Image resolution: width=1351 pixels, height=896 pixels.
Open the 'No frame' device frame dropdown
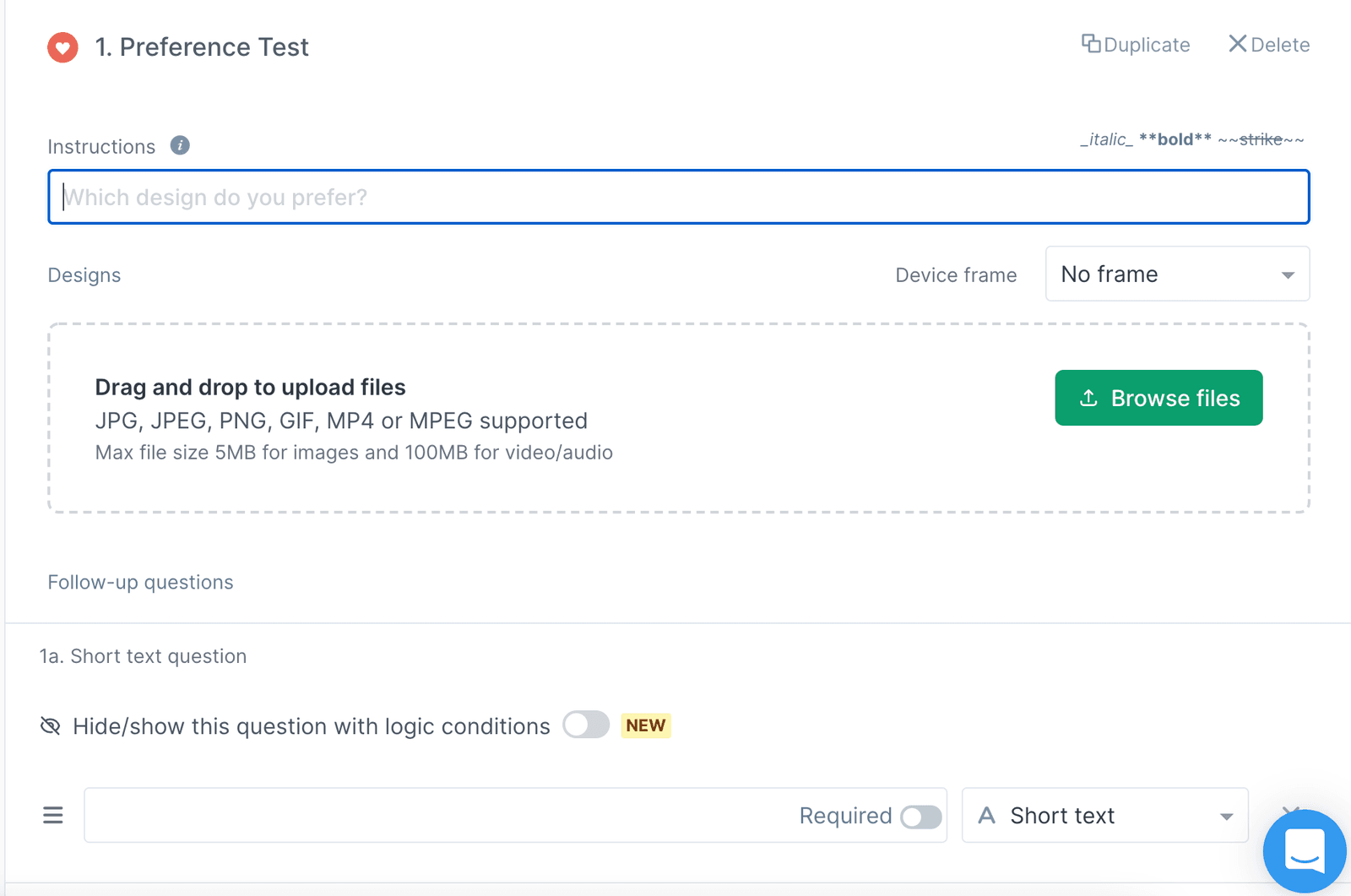pos(1176,274)
